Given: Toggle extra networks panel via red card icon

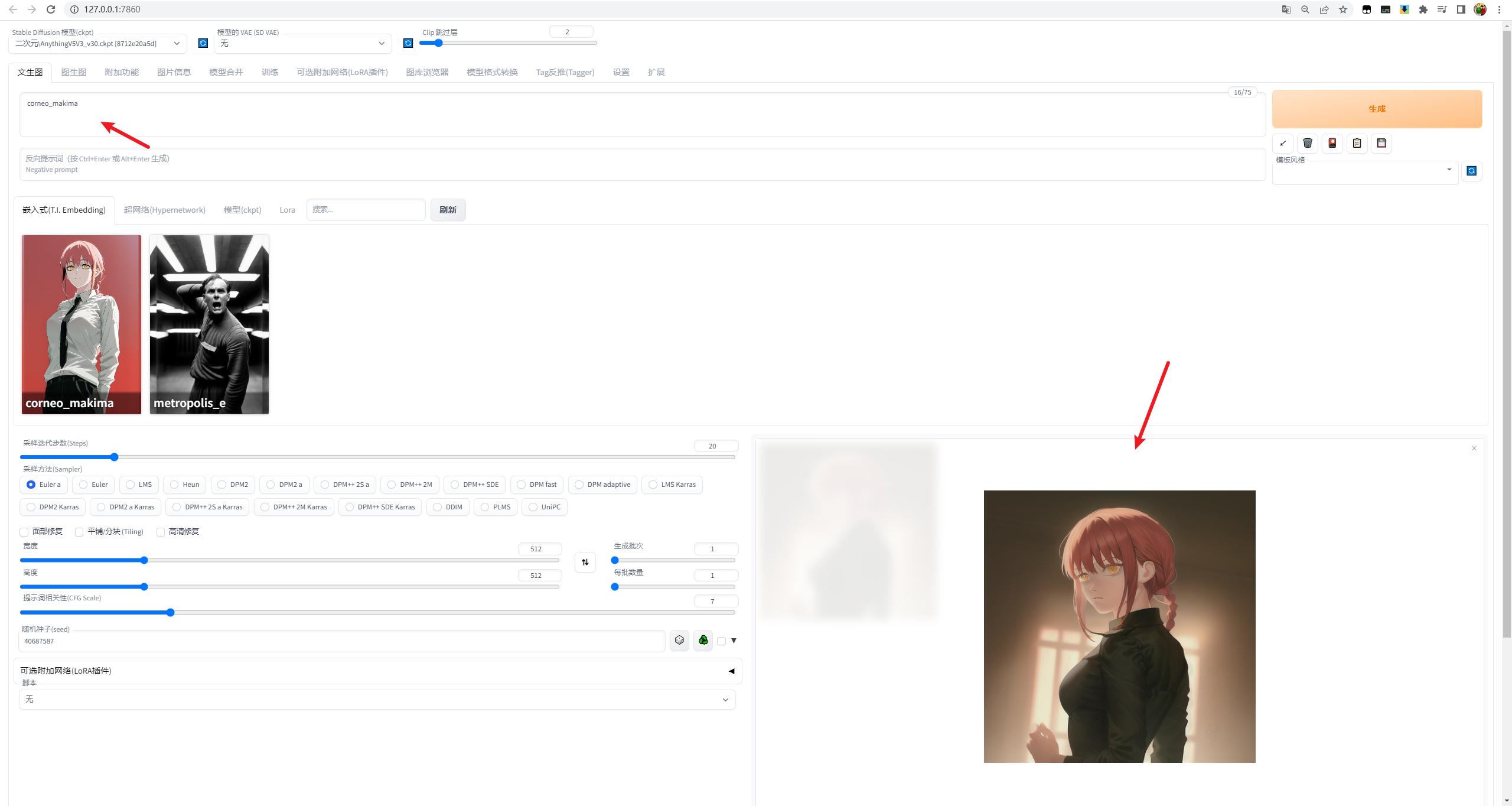Looking at the screenshot, I should 1332,143.
